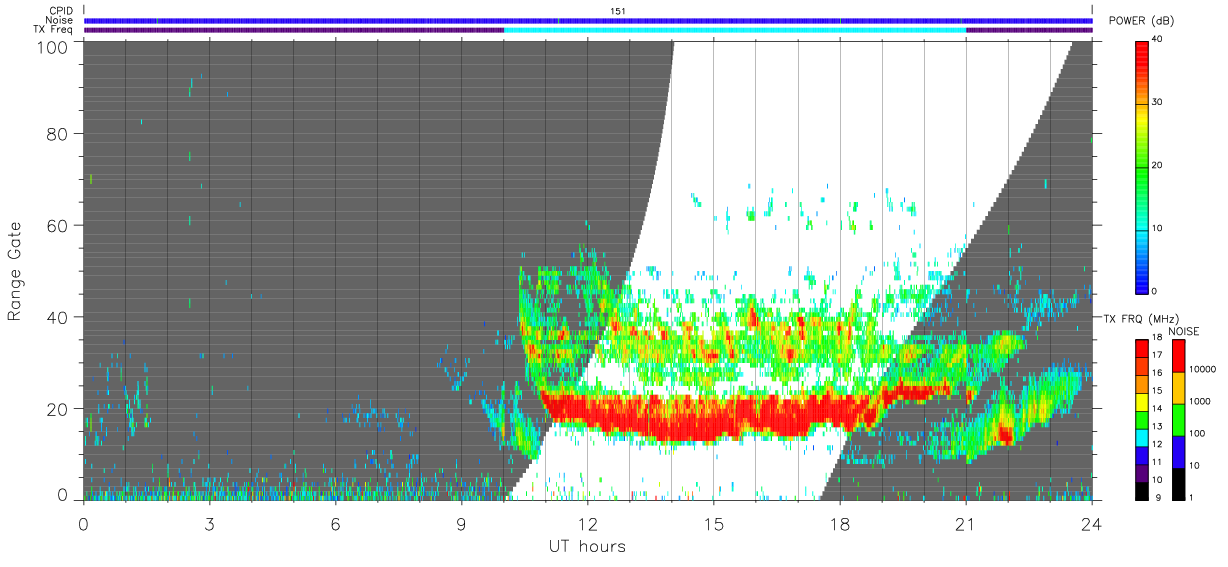Click the NOISE legend title

pyautogui.click(x=1186, y=331)
